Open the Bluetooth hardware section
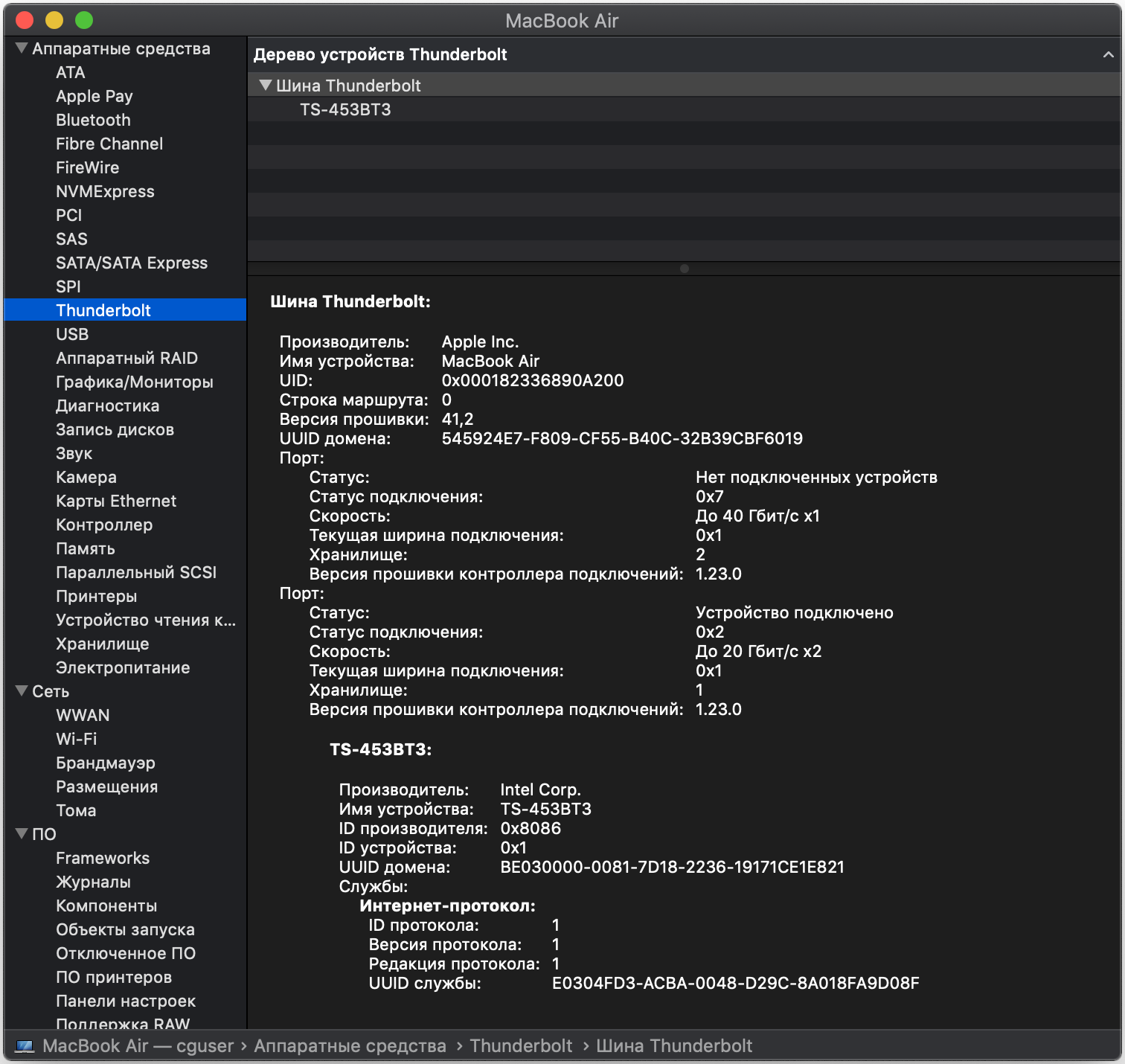 (x=93, y=121)
